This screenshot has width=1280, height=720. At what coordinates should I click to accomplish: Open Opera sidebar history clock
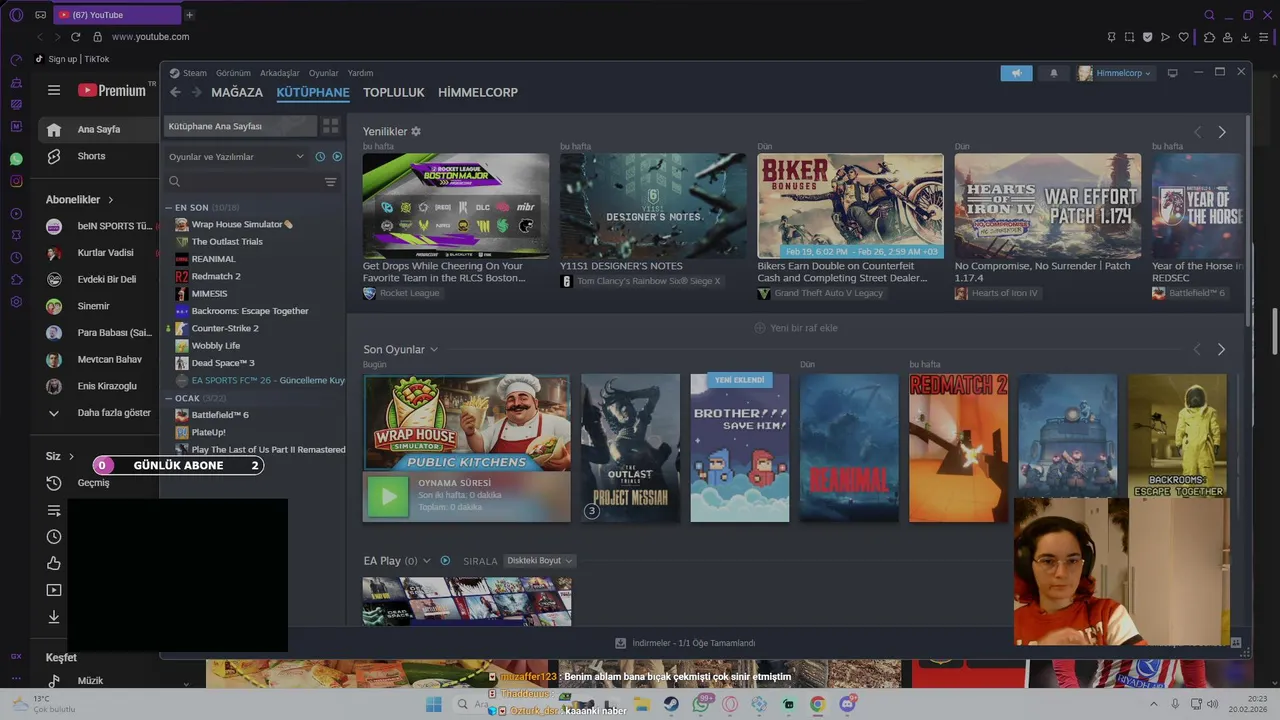(16, 257)
